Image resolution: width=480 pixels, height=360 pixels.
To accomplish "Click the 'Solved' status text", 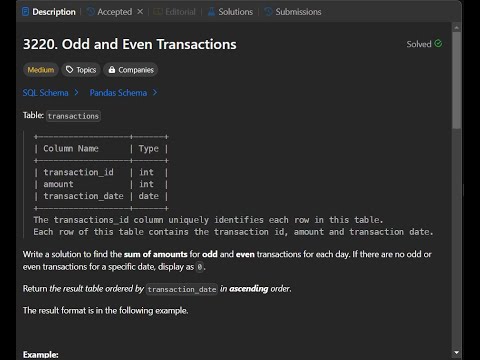I will tap(419, 44).
